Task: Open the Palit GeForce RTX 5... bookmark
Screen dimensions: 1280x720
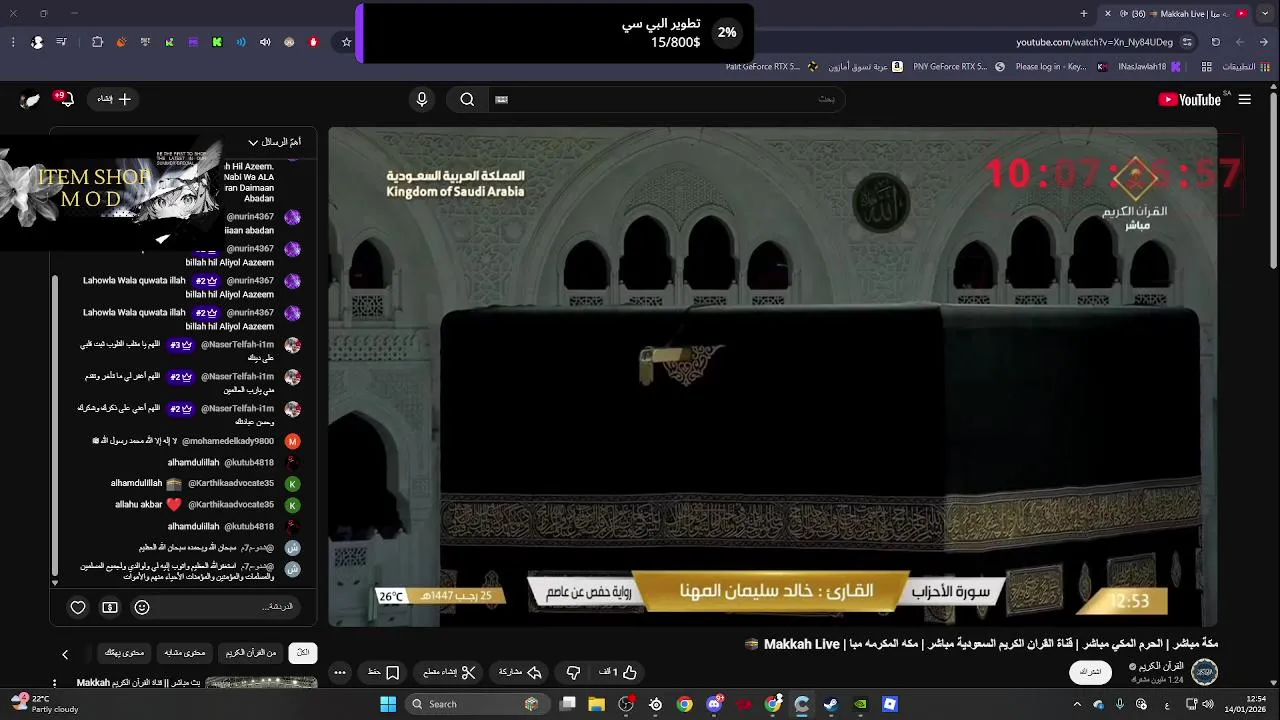Action: tap(771, 67)
